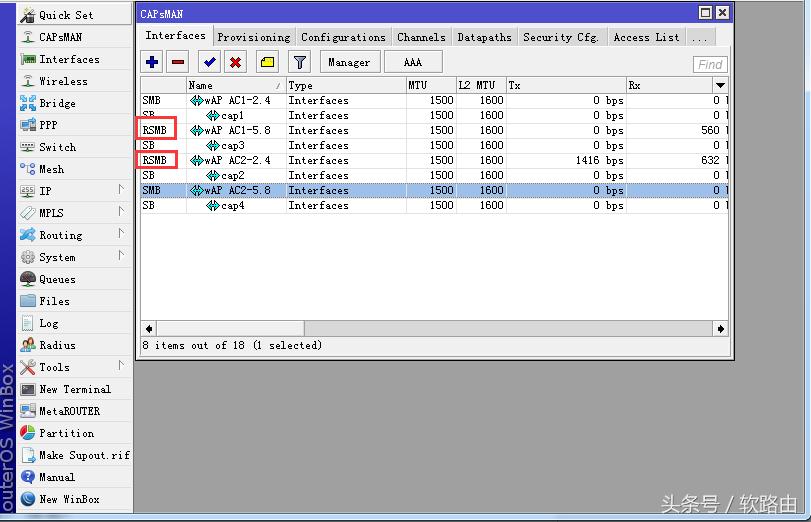Sort by the Name column header
Image resolution: width=811 pixels, height=522 pixels.
236,85
